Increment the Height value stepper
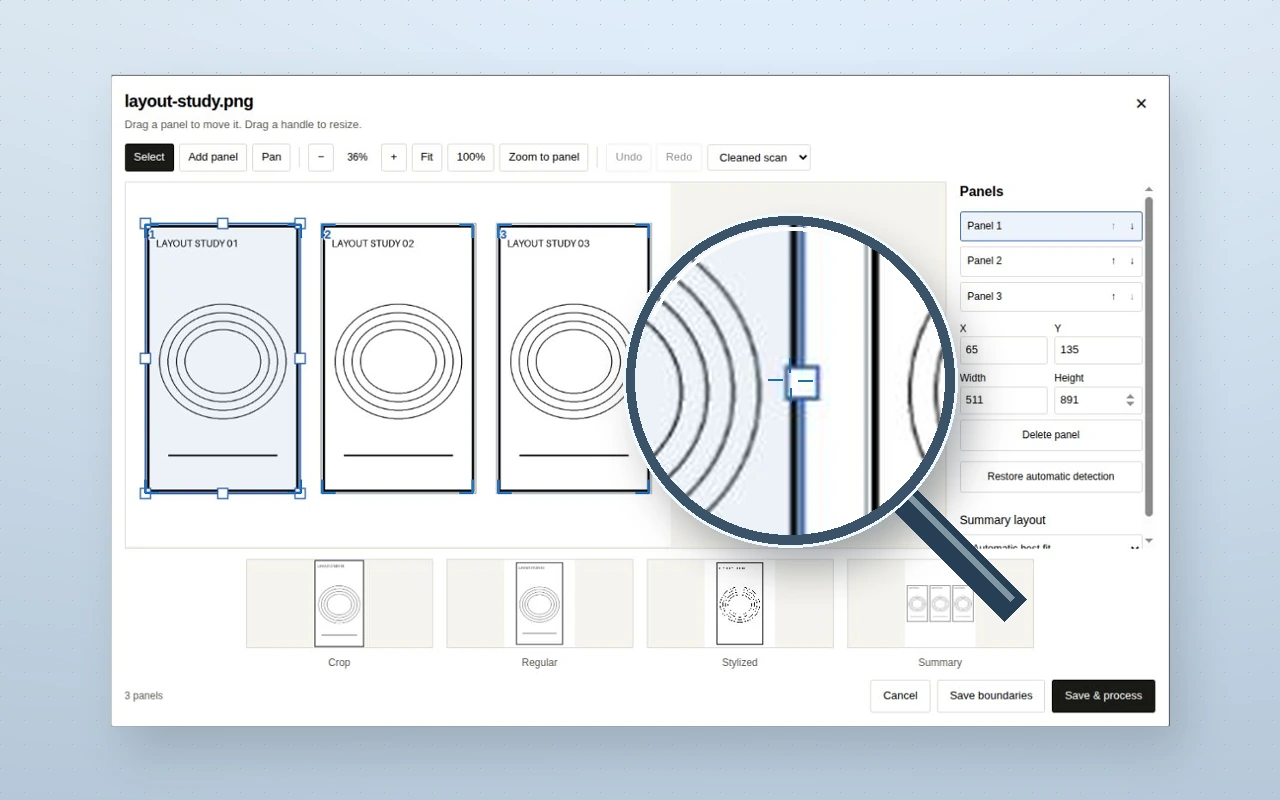 point(1130,396)
